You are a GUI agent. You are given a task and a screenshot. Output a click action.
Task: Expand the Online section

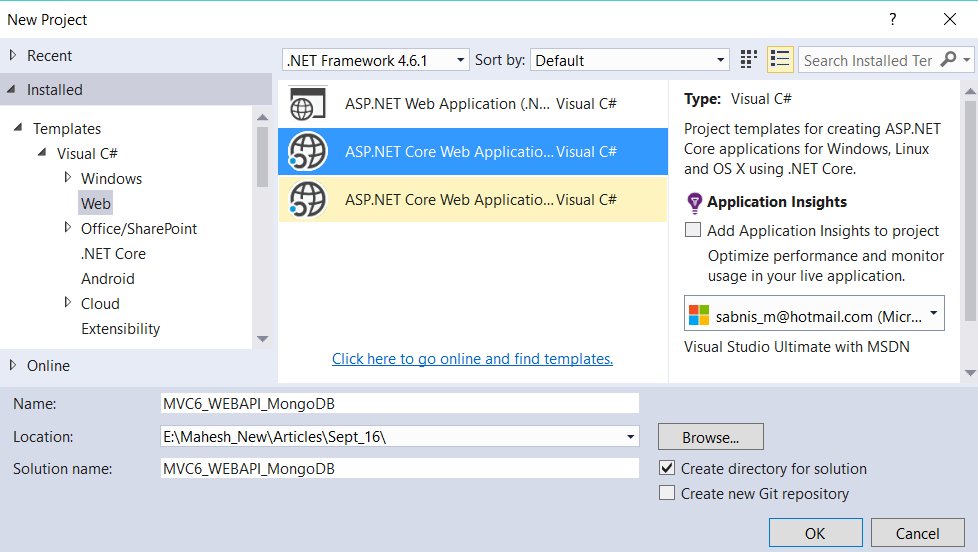[x=12, y=365]
